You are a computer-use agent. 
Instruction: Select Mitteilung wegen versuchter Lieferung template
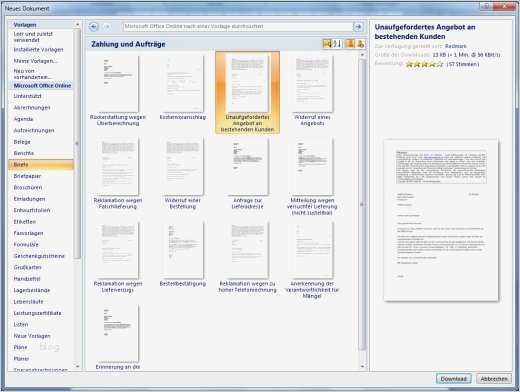point(312,177)
